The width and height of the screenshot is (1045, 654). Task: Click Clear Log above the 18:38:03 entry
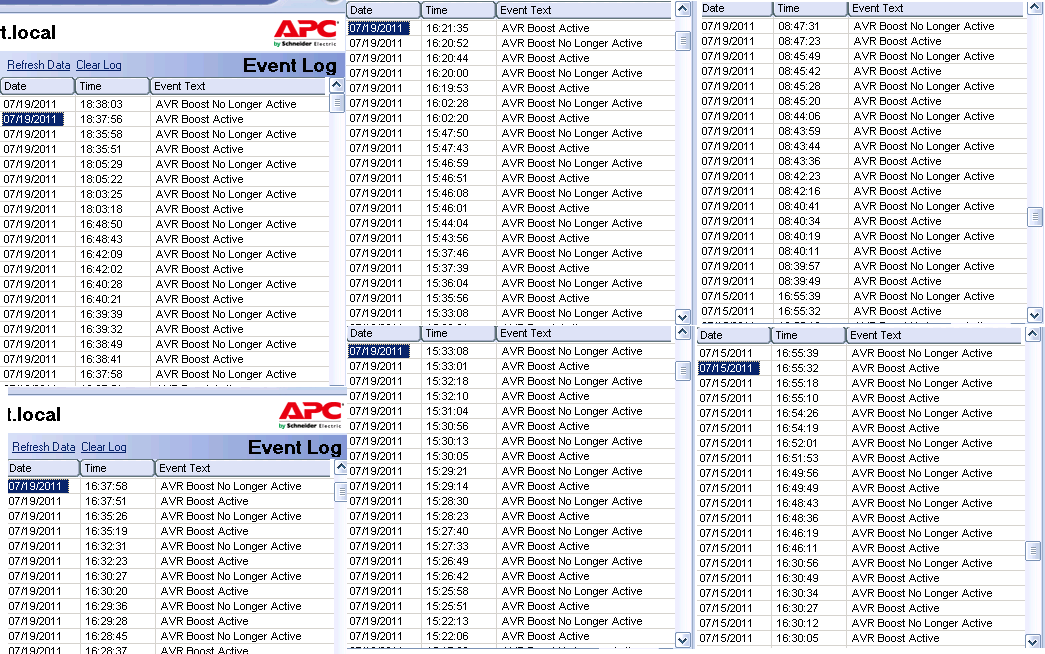[x=99, y=65]
